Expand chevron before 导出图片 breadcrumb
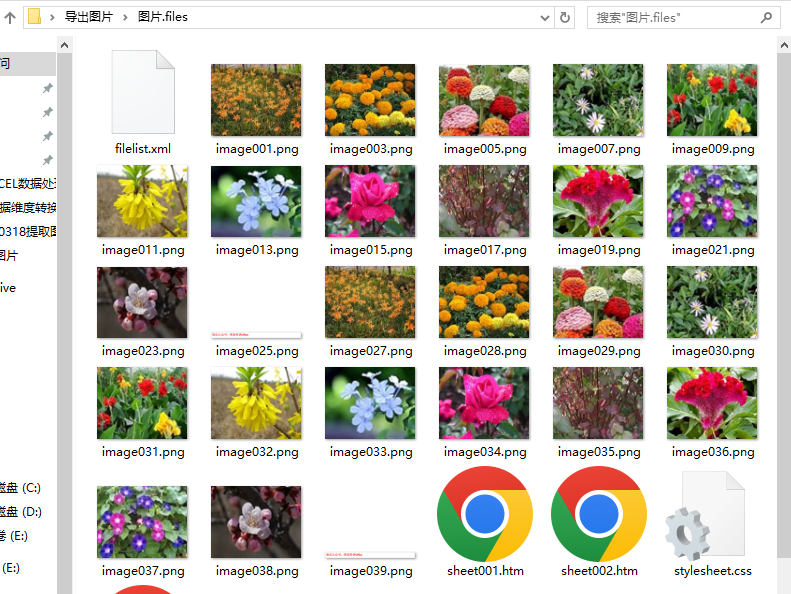The height and width of the screenshot is (594, 791). tap(52, 18)
